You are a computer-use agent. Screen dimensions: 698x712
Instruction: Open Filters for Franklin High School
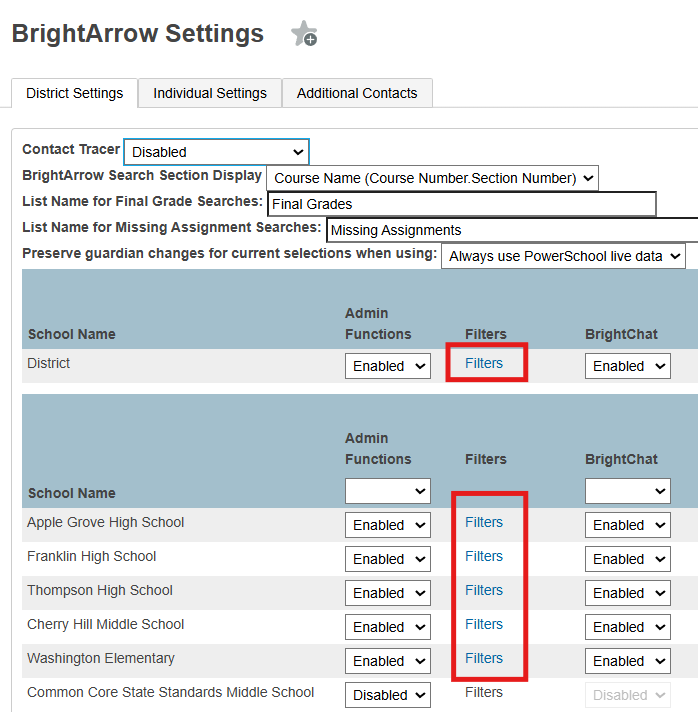pos(484,556)
